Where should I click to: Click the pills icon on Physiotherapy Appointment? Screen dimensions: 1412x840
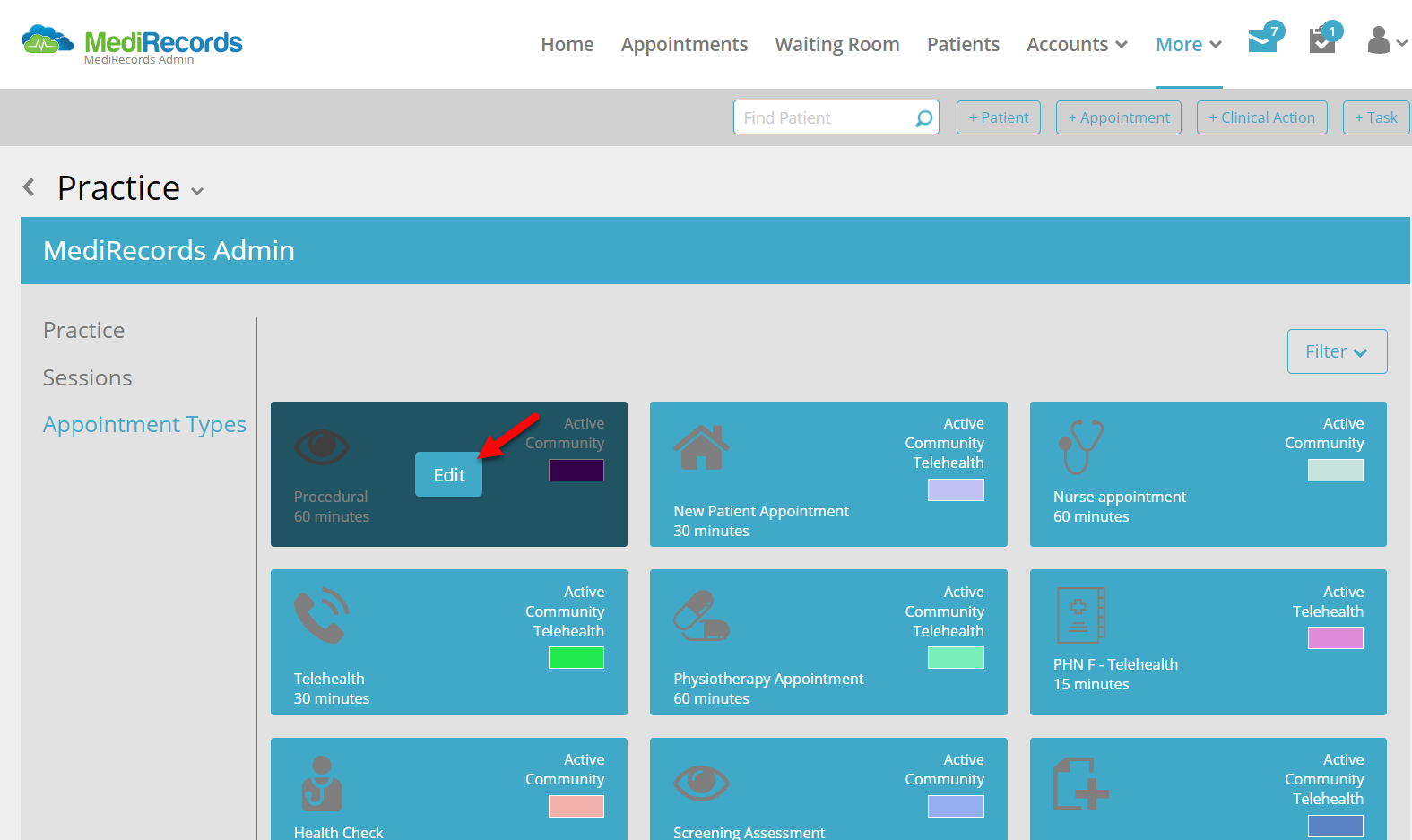click(x=701, y=615)
